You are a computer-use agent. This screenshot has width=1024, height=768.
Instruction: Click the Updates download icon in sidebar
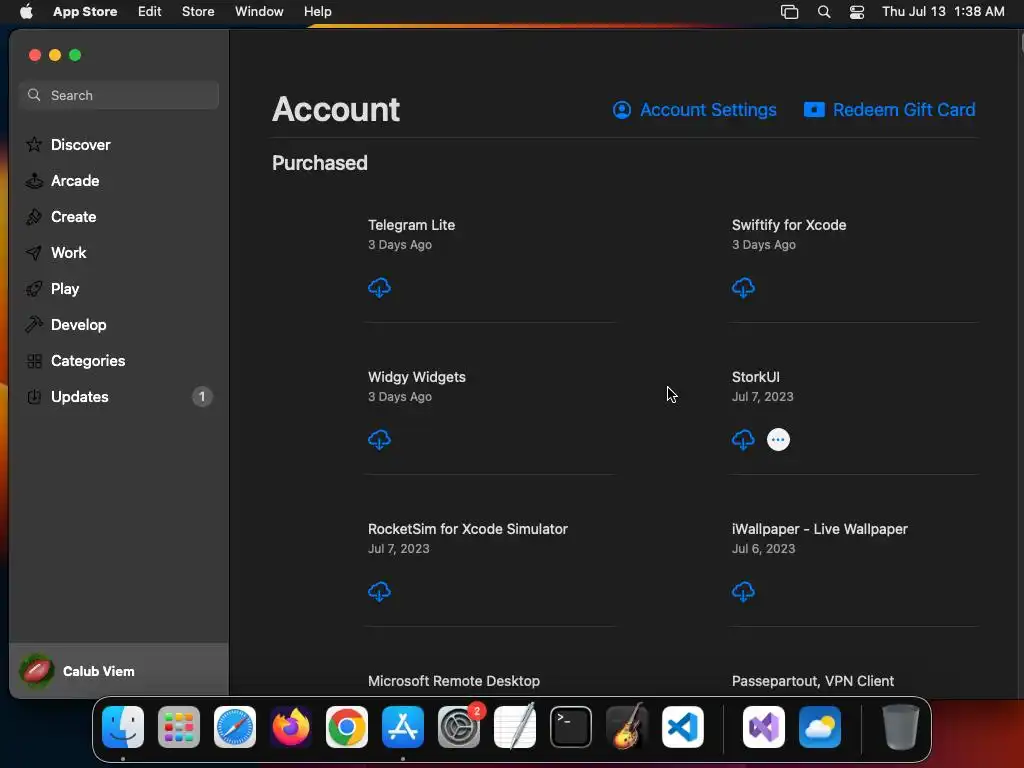point(34,396)
